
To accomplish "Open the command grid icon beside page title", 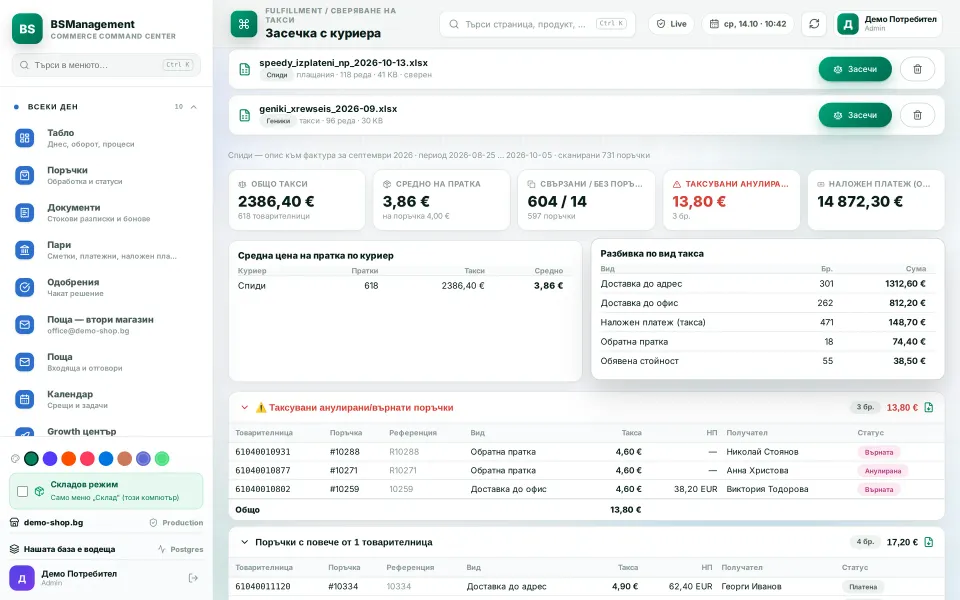I will click(x=244, y=24).
